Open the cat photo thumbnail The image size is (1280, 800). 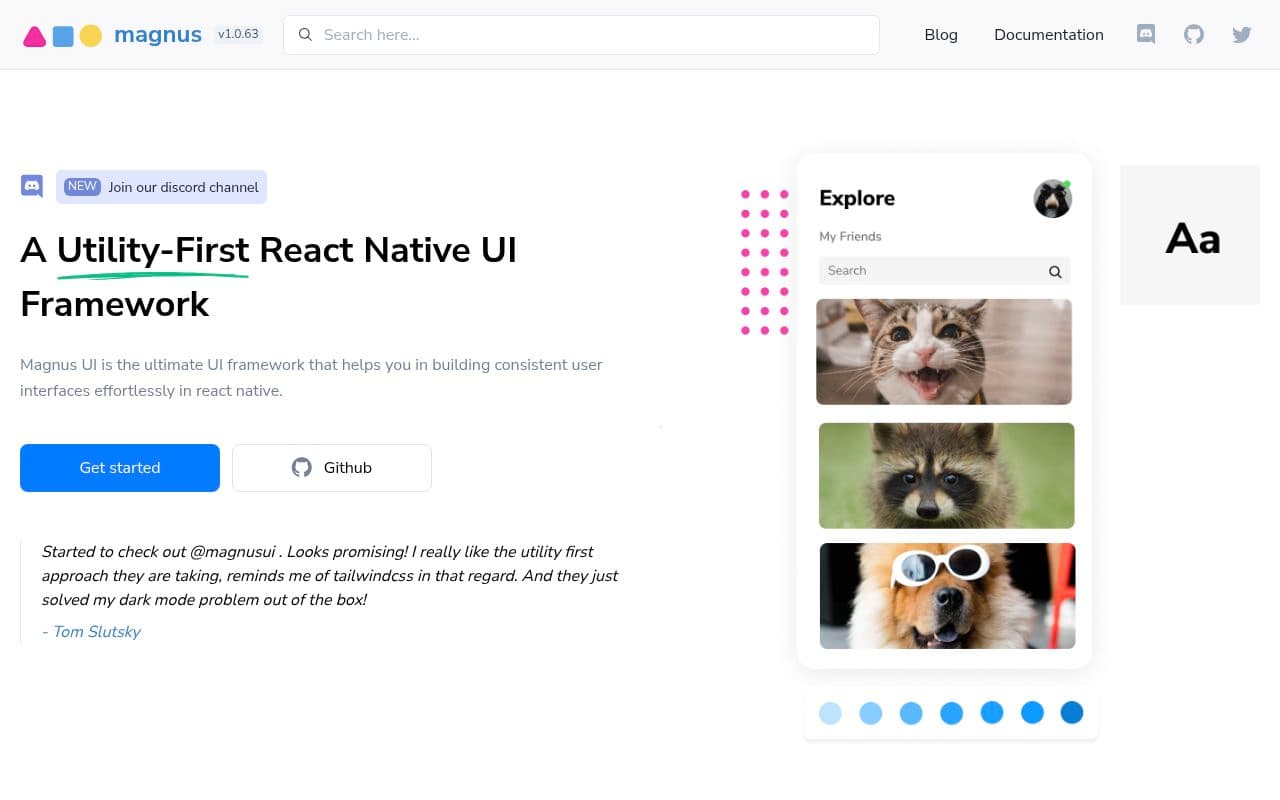[x=944, y=352]
